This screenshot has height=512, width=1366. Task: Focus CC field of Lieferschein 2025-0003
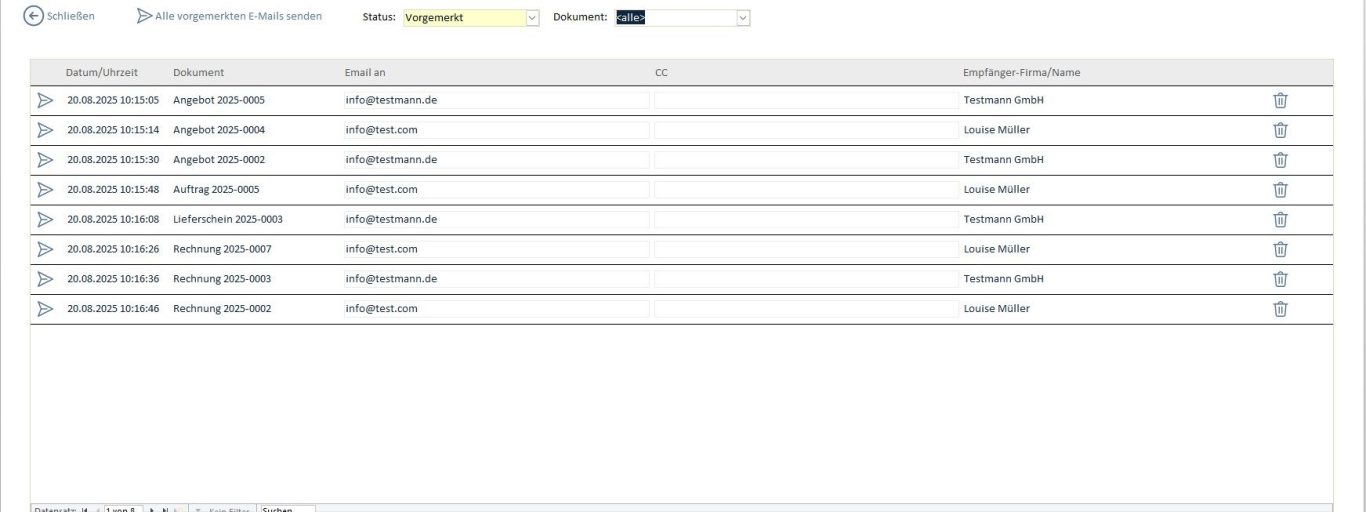806,219
